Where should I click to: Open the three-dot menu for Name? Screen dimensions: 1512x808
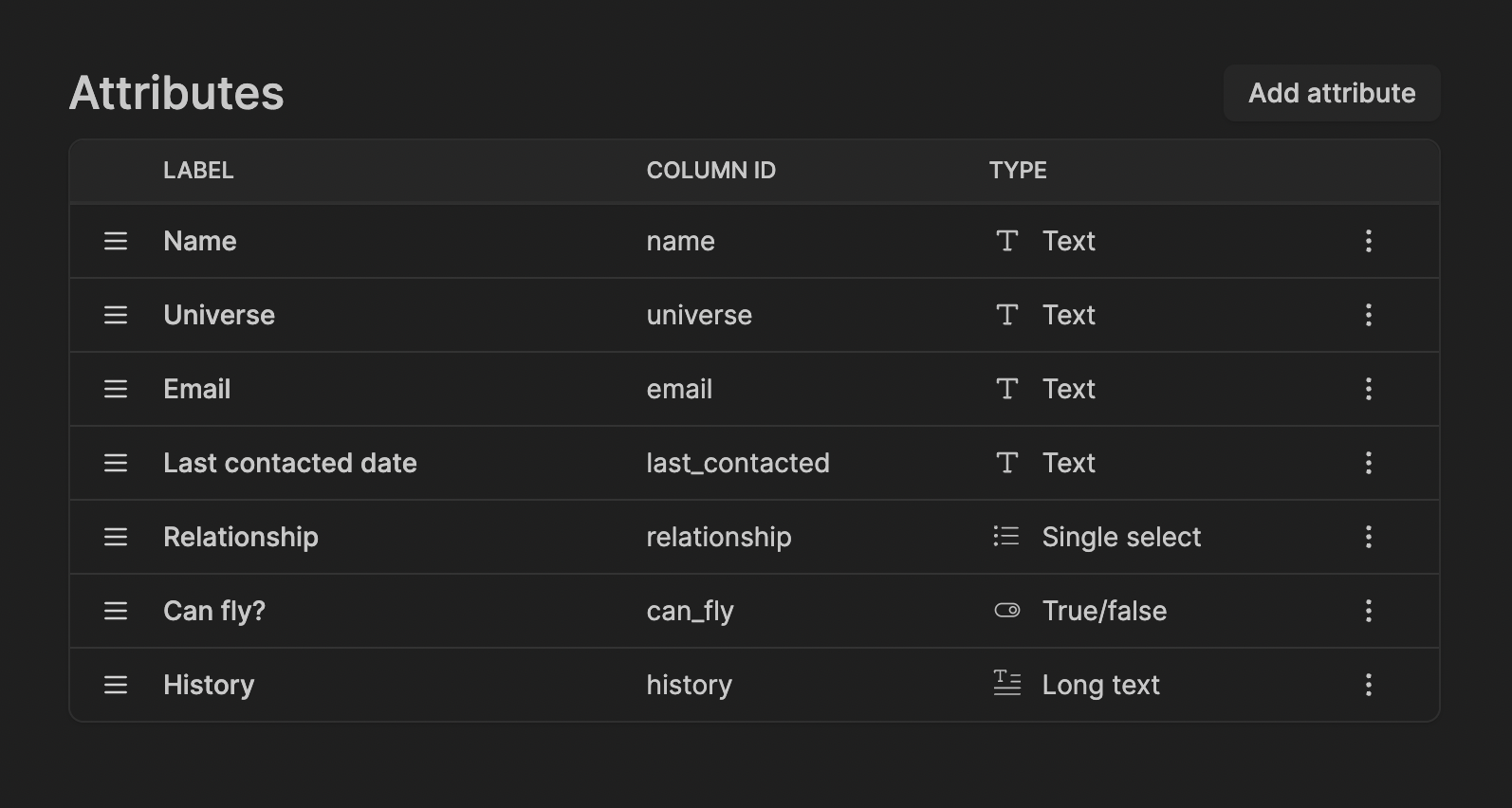pos(1369,241)
